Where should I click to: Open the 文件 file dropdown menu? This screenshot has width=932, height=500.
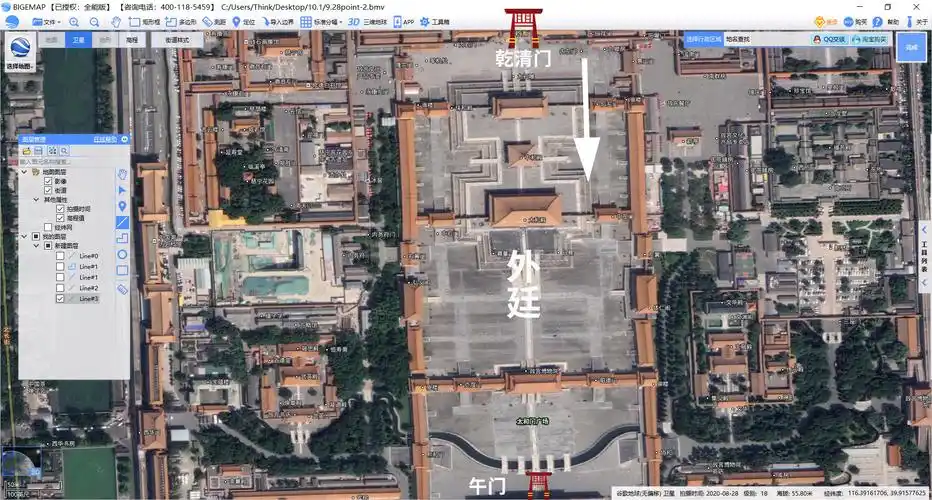[x=46, y=21]
